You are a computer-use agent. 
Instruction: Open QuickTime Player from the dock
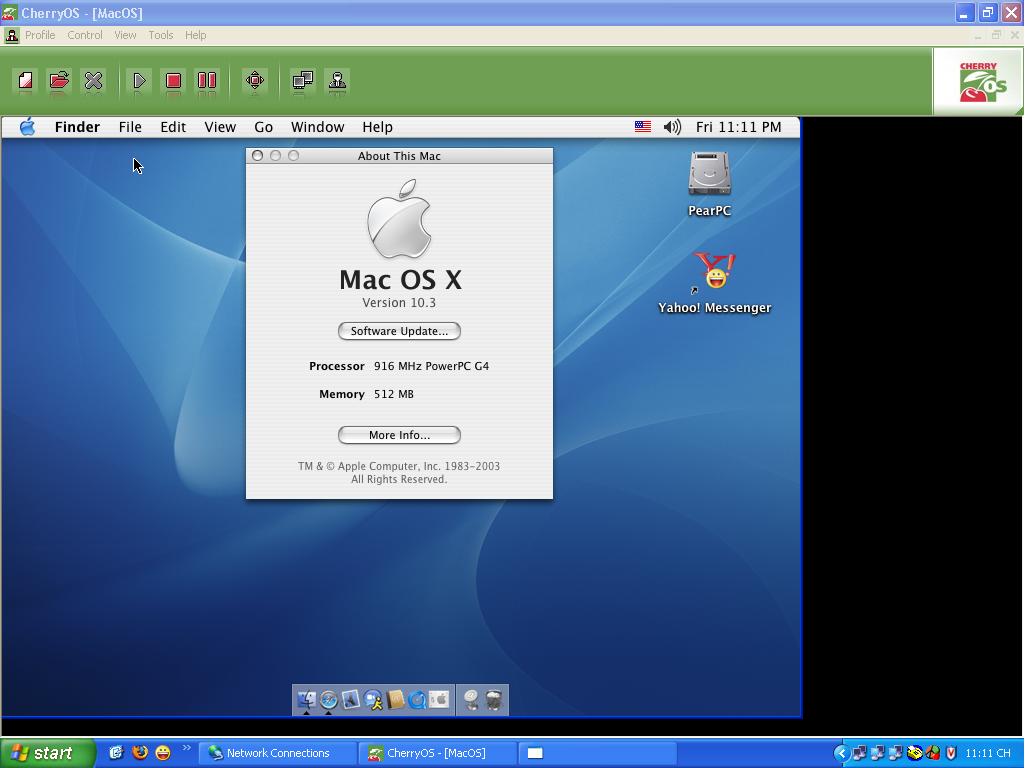coord(417,700)
